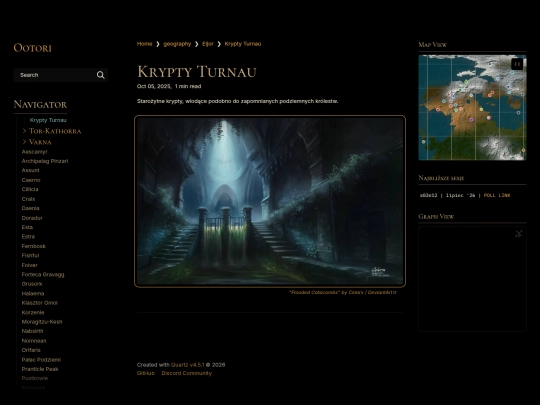540x405 pixels.
Task: Collapse the Navigator section heading
Action: tap(40, 104)
